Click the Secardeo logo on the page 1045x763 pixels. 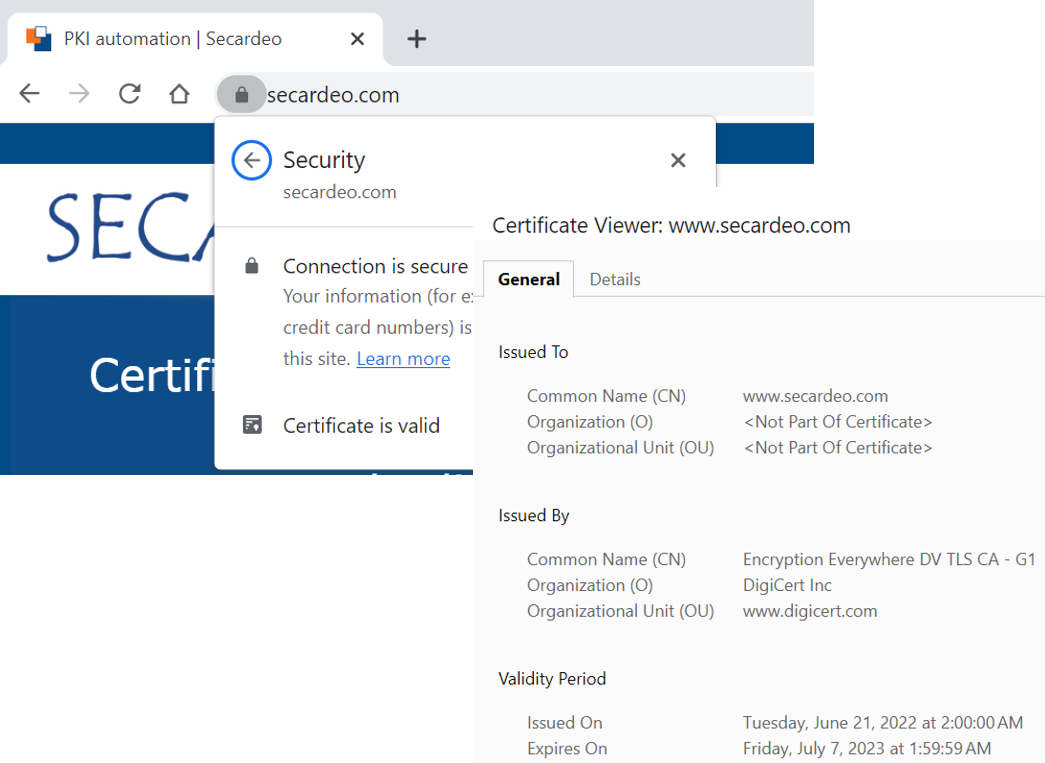(x=130, y=228)
